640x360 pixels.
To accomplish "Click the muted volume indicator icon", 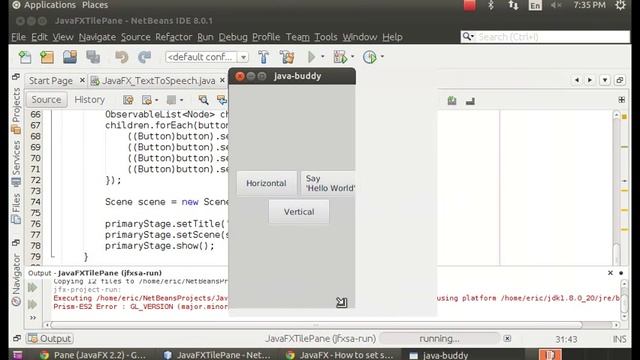I will [556, 5].
